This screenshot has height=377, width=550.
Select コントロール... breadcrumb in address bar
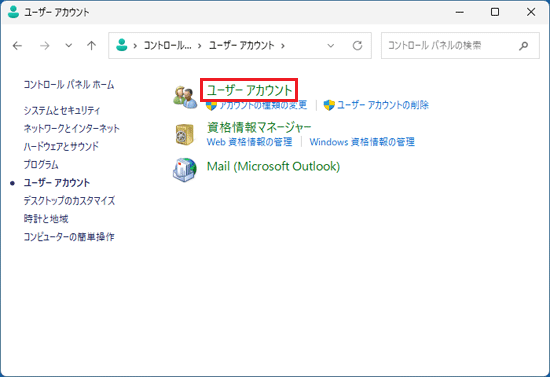pyautogui.click(x=167, y=45)
